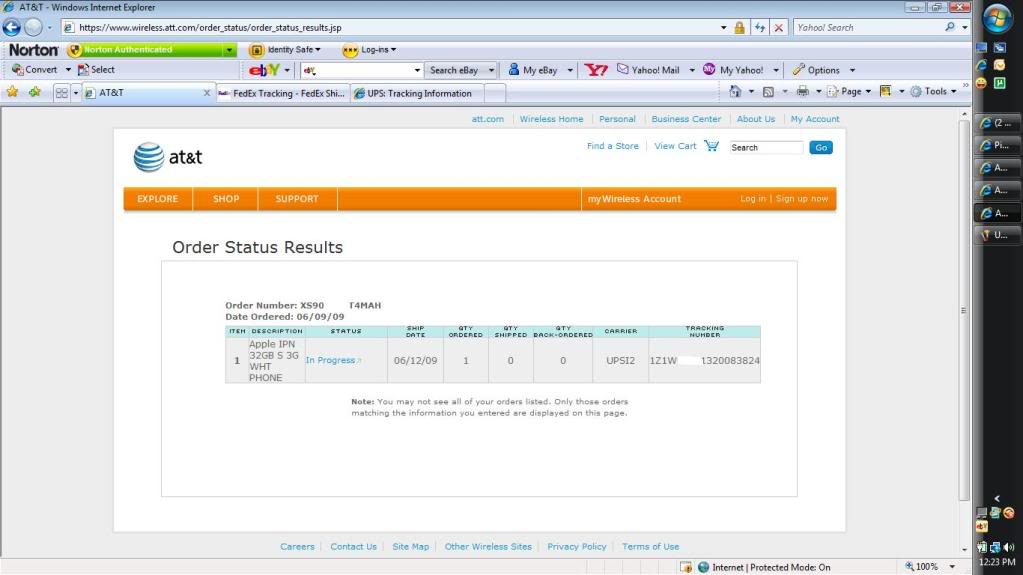Click the Yahoo search magnifier icon
This screenshot has height=575, width=1023.
click(949, 27)
